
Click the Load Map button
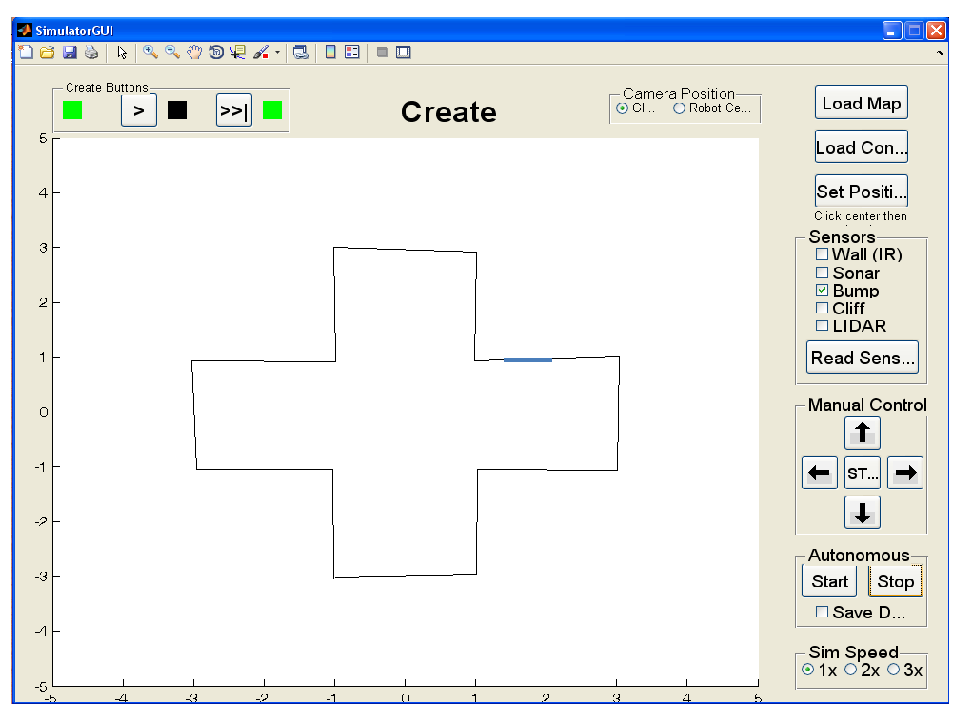point(861,102)
